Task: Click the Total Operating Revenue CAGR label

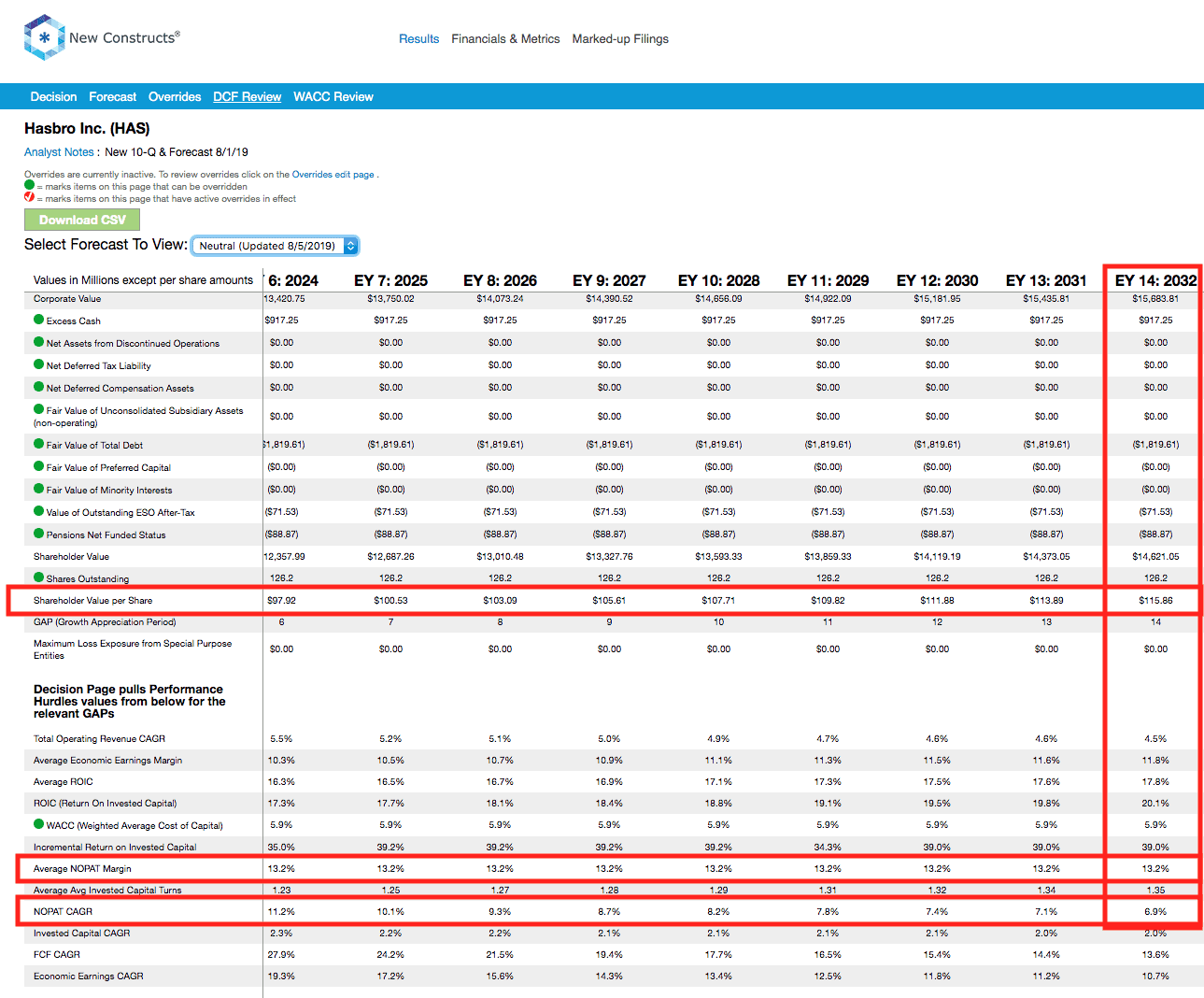Action: click(x=99, y=739)
